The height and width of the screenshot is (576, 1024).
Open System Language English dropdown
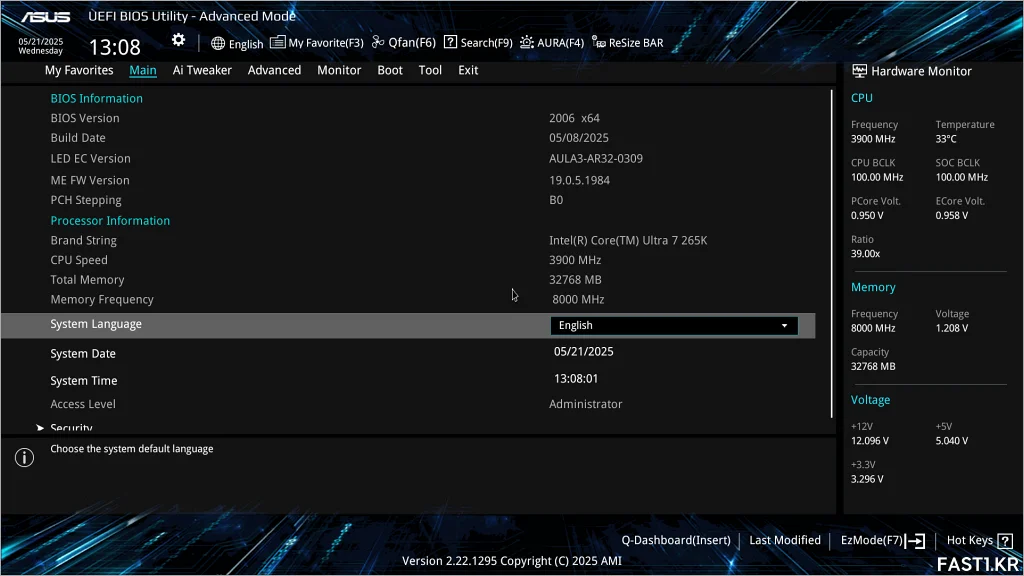(674, 325)
